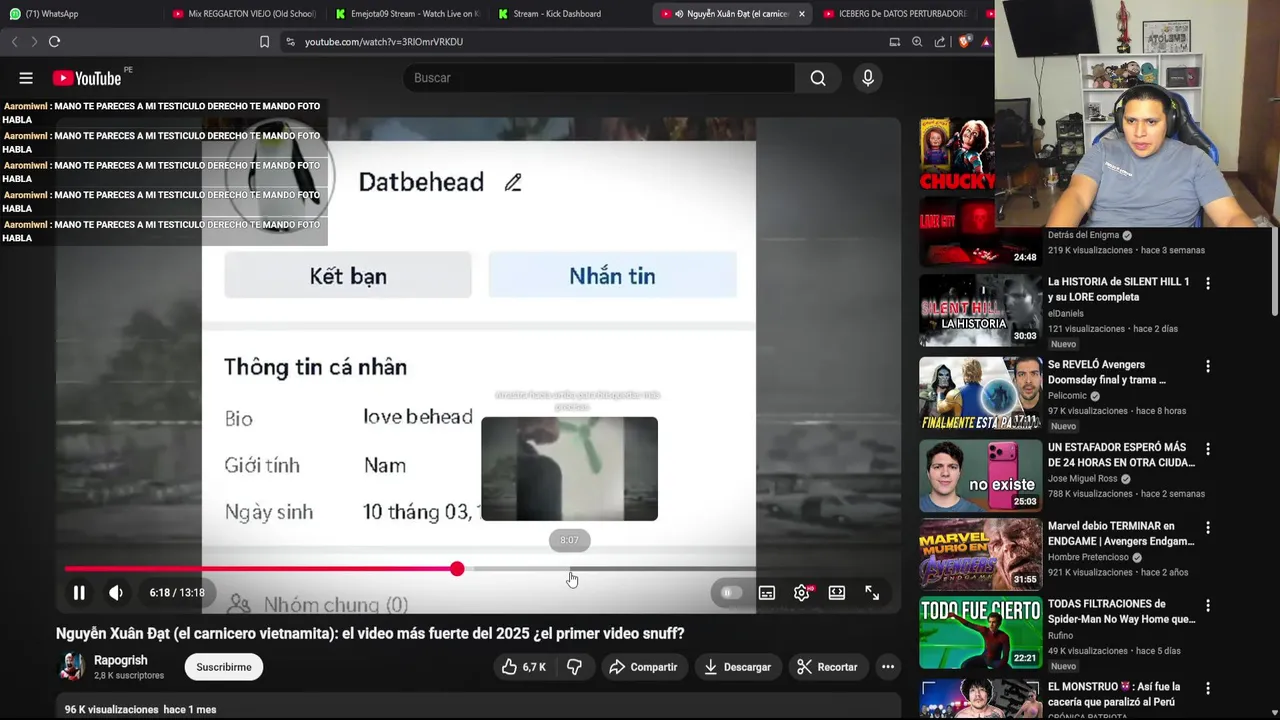Enter full screen mode

(872, 593)
